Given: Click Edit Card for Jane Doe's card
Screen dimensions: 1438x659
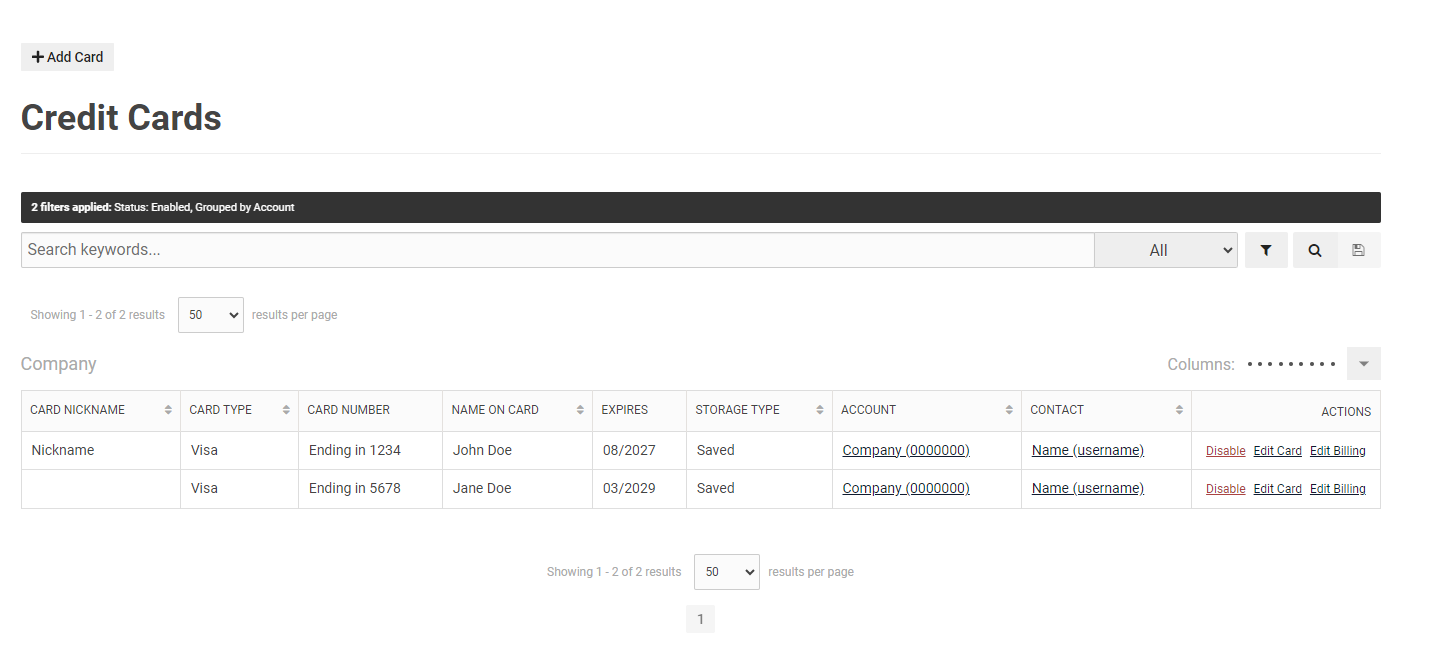Looking at the screenshot, I should [x=1277, y=489].
